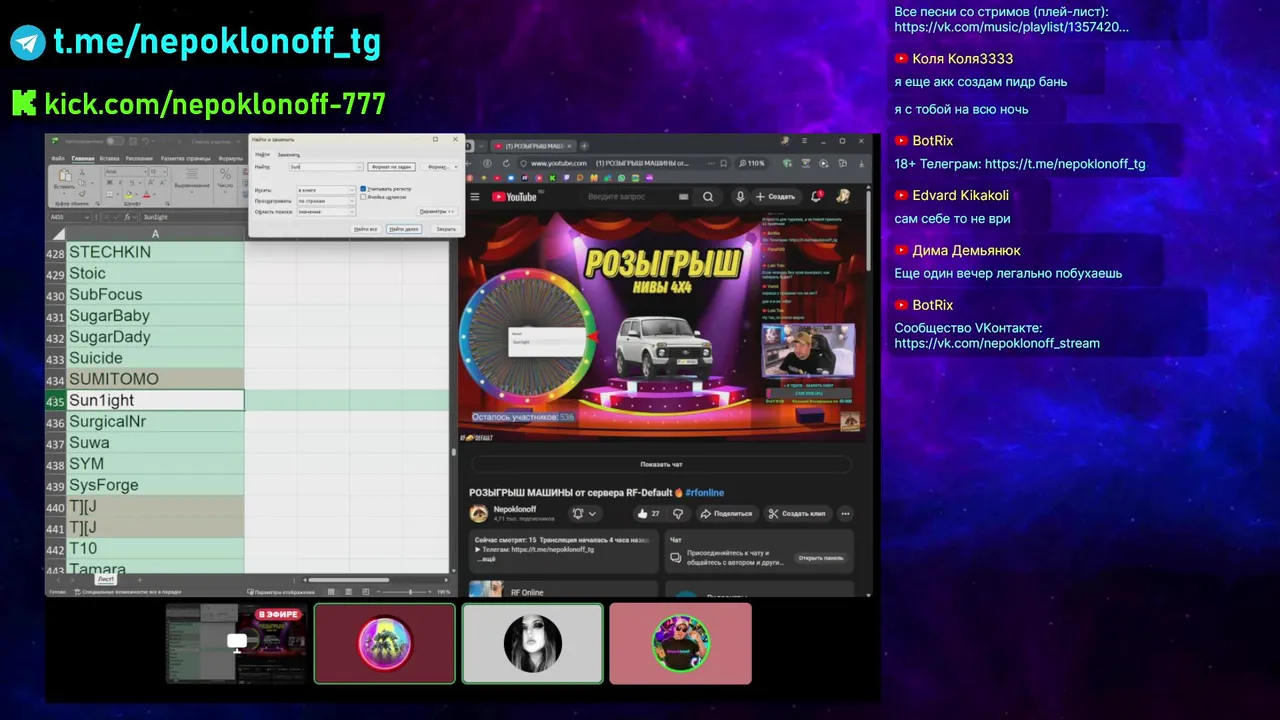
Task: Click the YouTube Создать button
Action: [775, 197]
